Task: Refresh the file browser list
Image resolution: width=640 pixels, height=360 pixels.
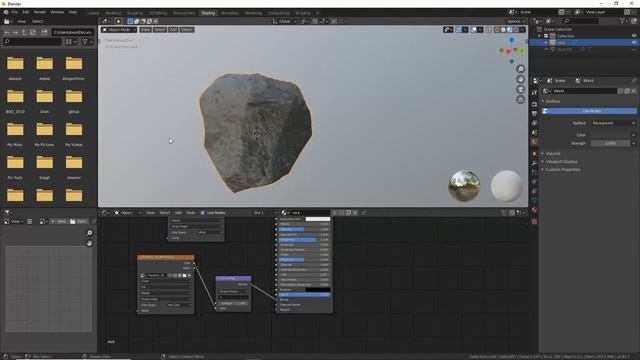Action: [33, 32]
